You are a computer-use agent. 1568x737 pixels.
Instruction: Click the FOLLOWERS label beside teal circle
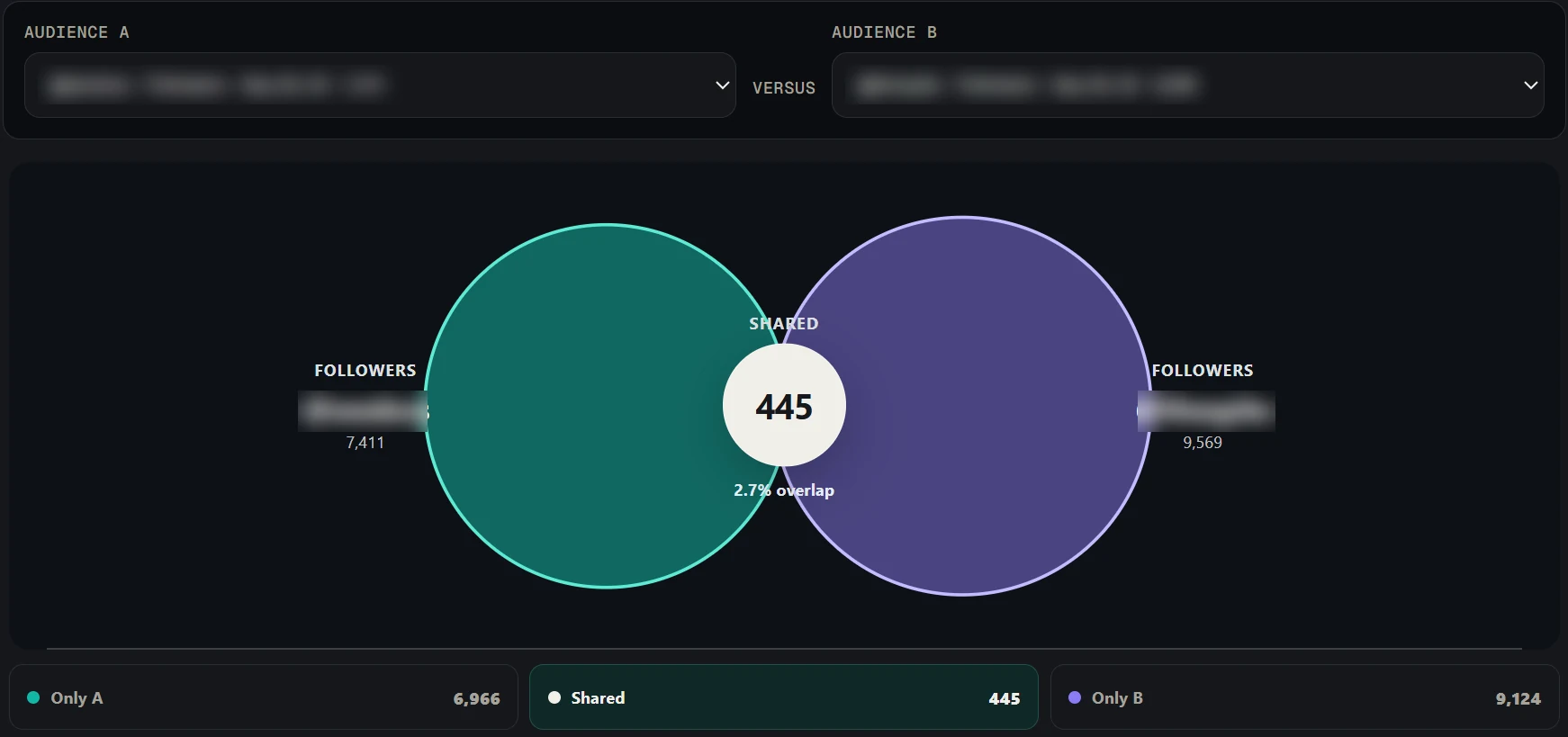[365, 371]
